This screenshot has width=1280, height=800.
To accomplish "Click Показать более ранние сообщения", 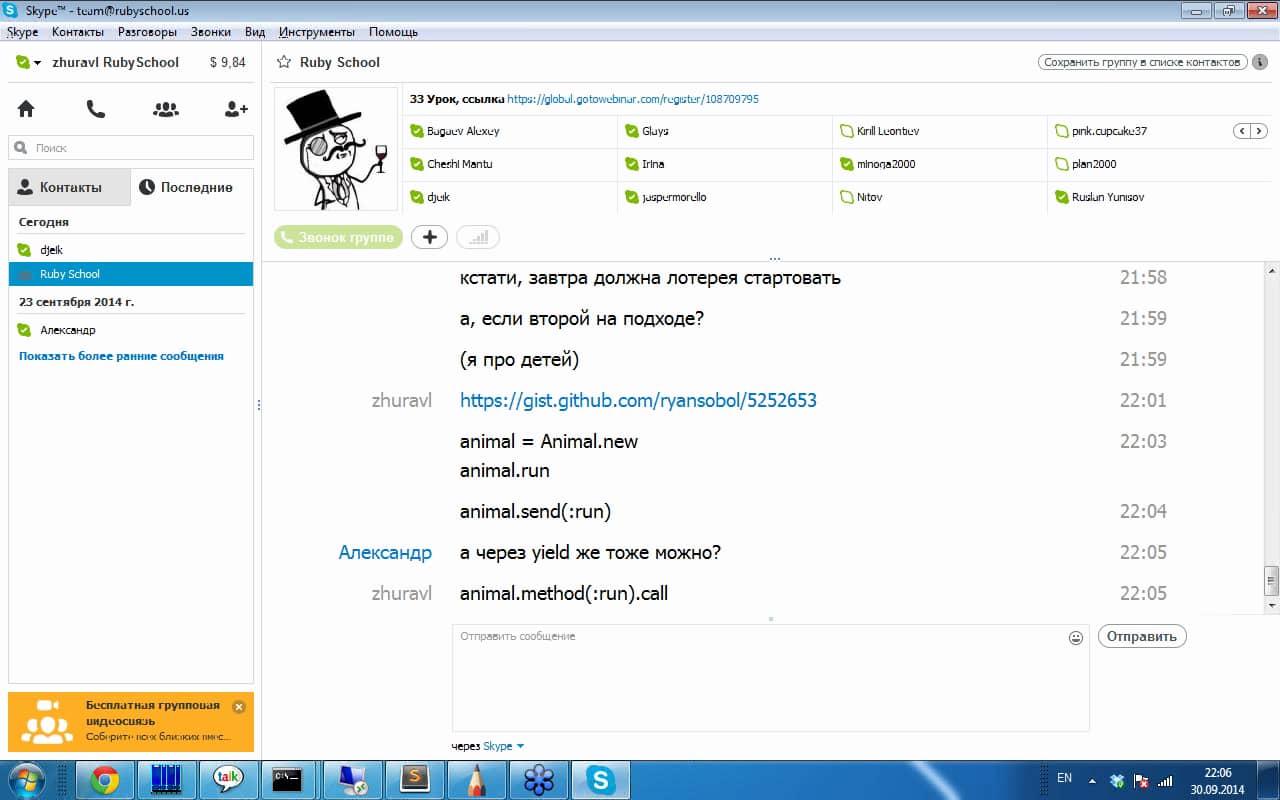I will click(121, 356).
